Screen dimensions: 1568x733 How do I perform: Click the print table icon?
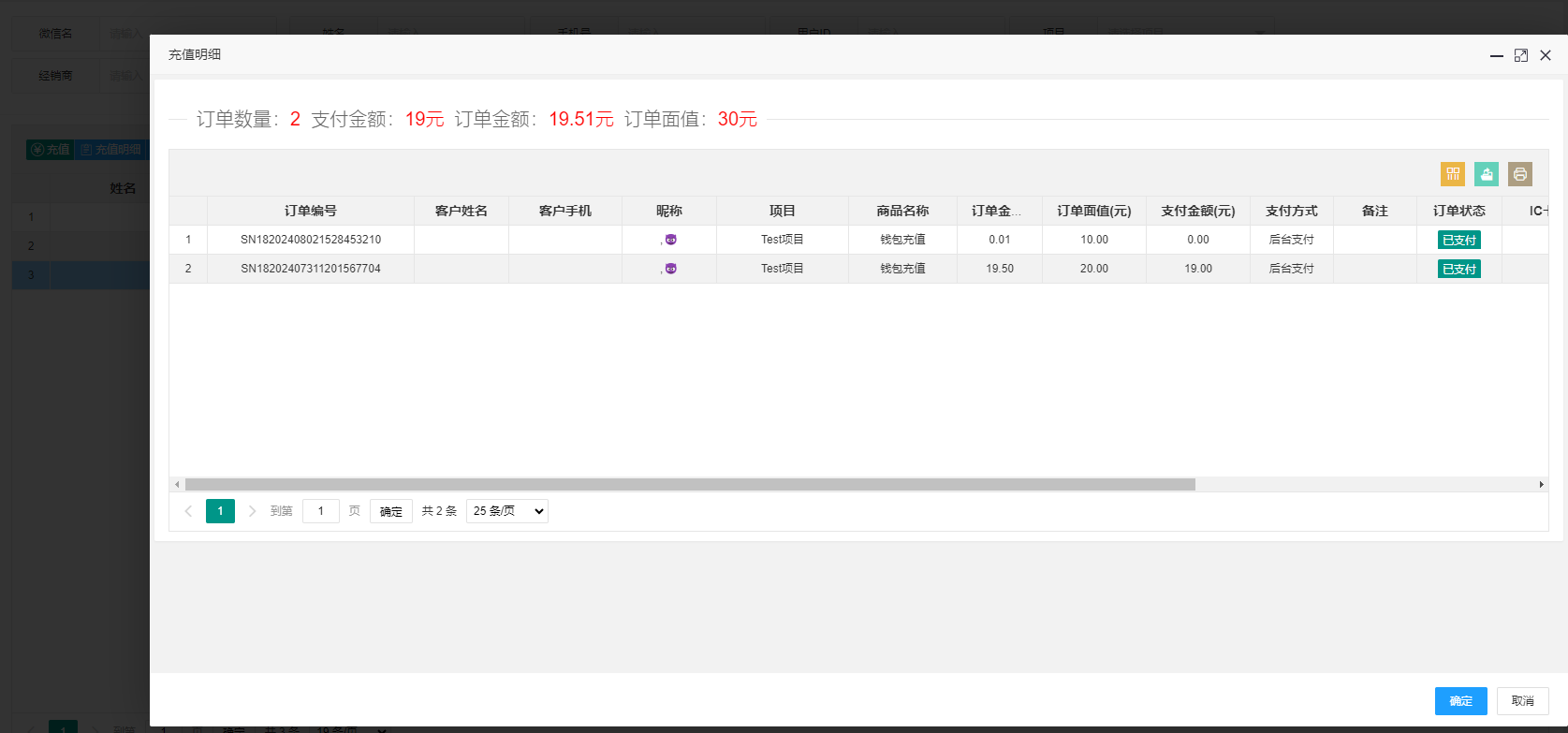(x=1520, y=174)
